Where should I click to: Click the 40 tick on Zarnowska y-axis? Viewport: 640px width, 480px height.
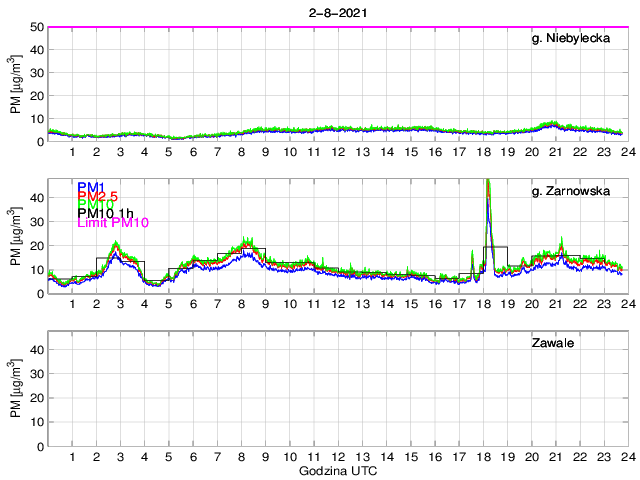tap(35, 198)
